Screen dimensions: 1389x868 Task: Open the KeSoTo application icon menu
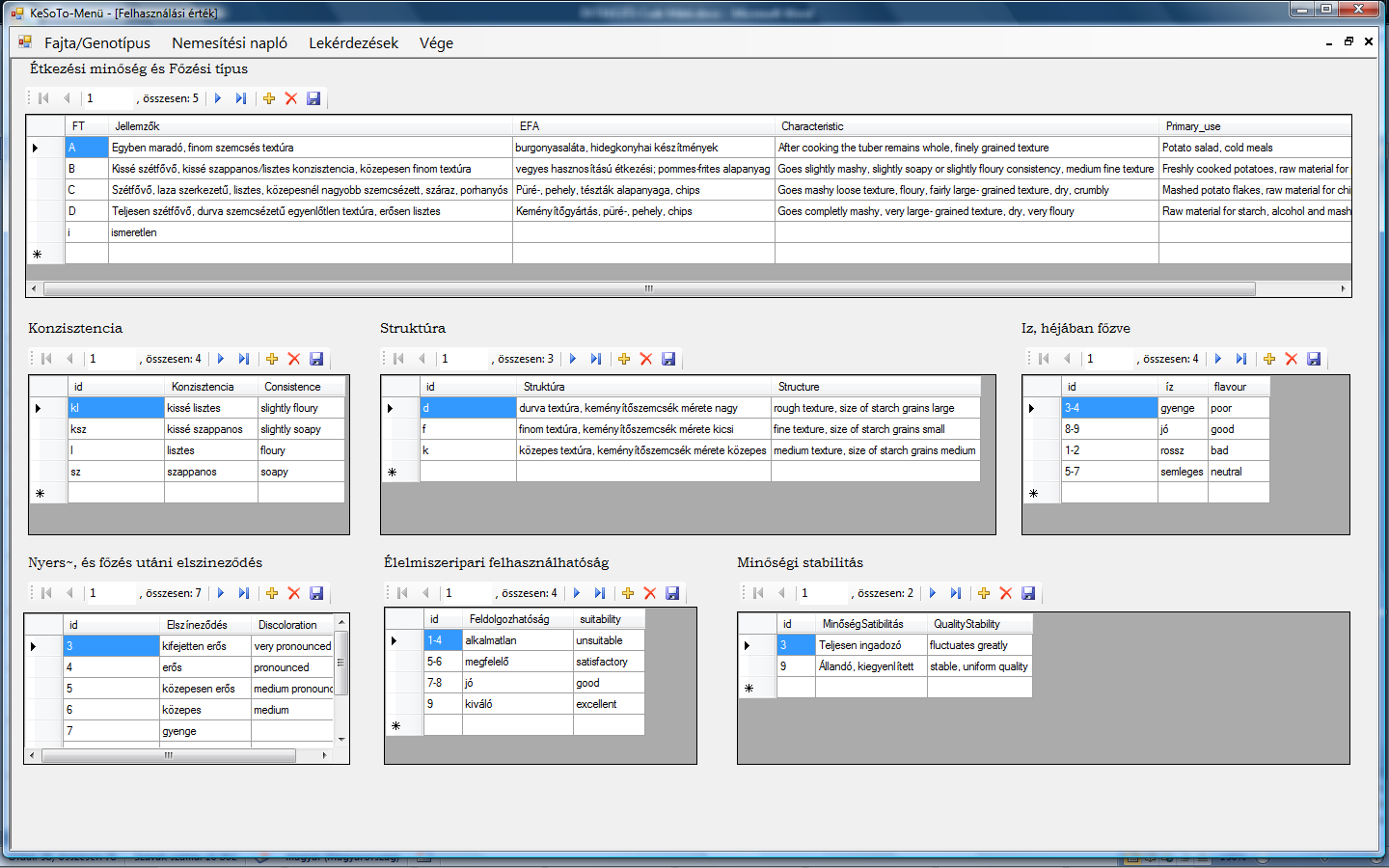click(24, 42)
